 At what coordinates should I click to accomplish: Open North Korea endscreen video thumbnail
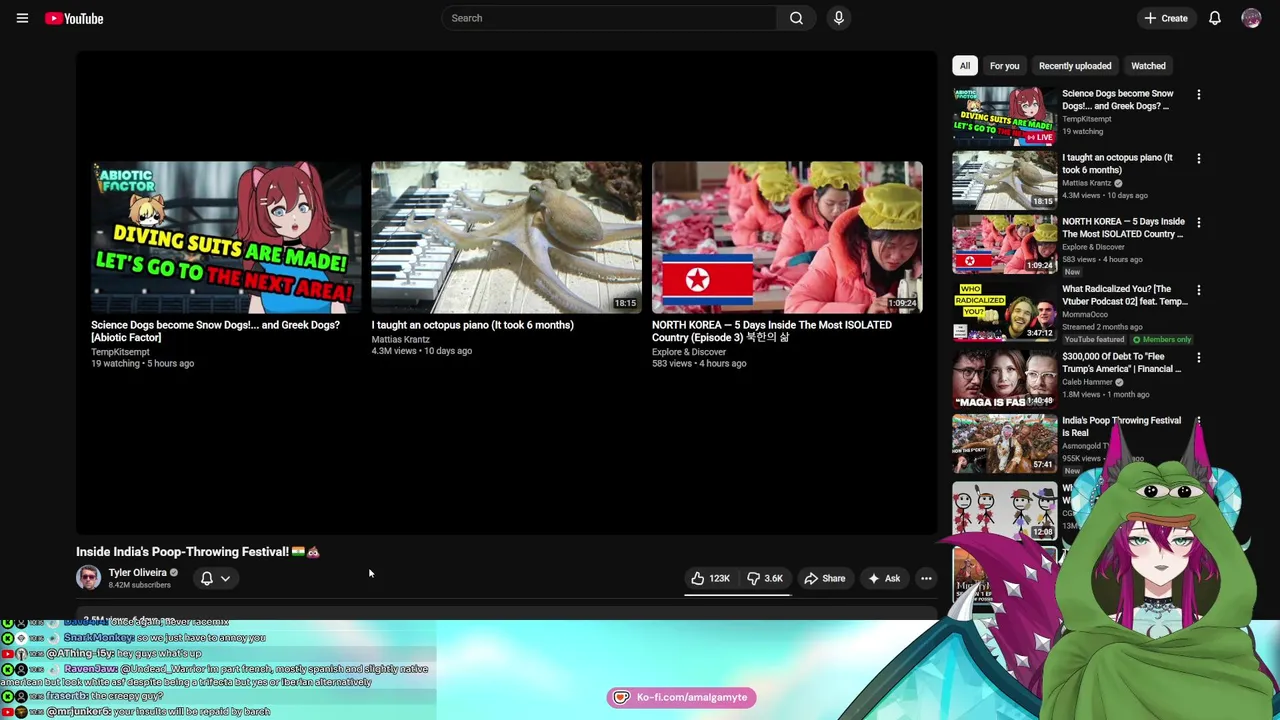787,237
